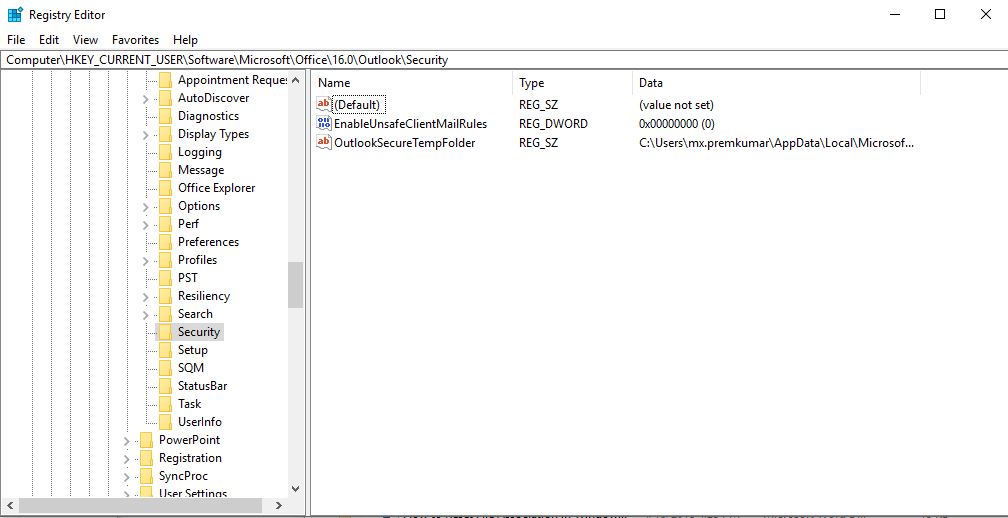Open the View menu
Viewport: 1008px width, 518px height.
86,40
